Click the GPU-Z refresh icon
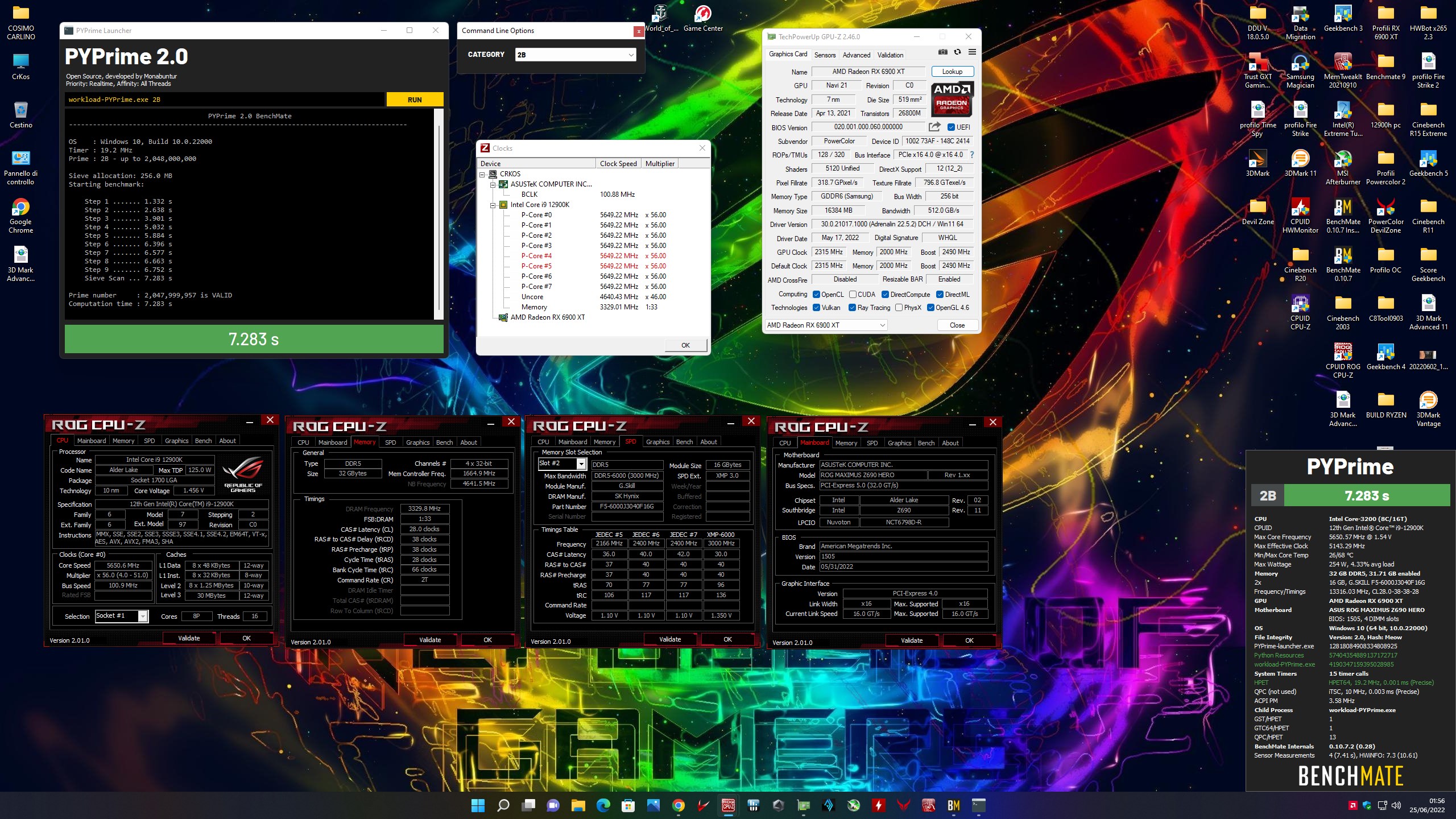This screenshot has width=1456, height=819. coord(957,52)
